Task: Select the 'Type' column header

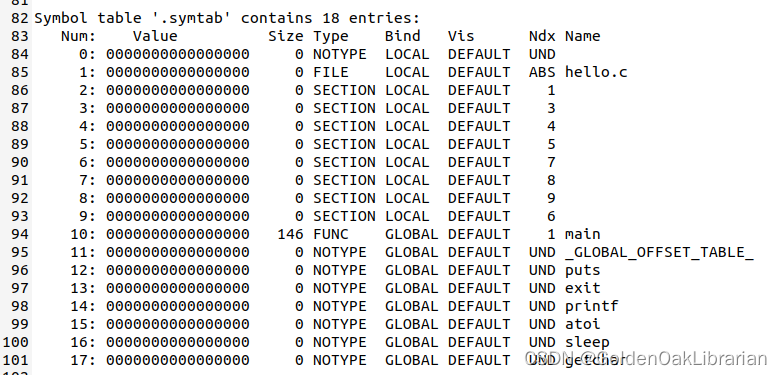Action: [x=331, y=36]
